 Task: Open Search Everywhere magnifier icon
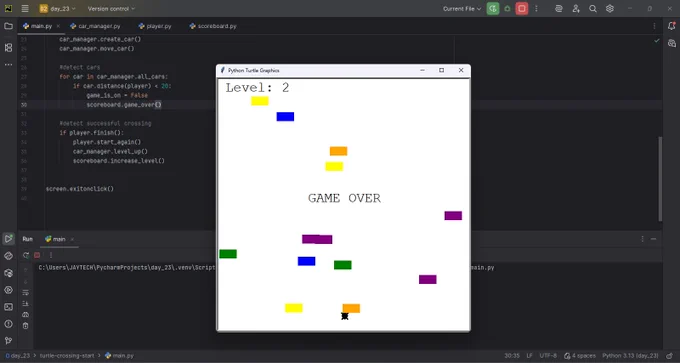coord(593,9)
